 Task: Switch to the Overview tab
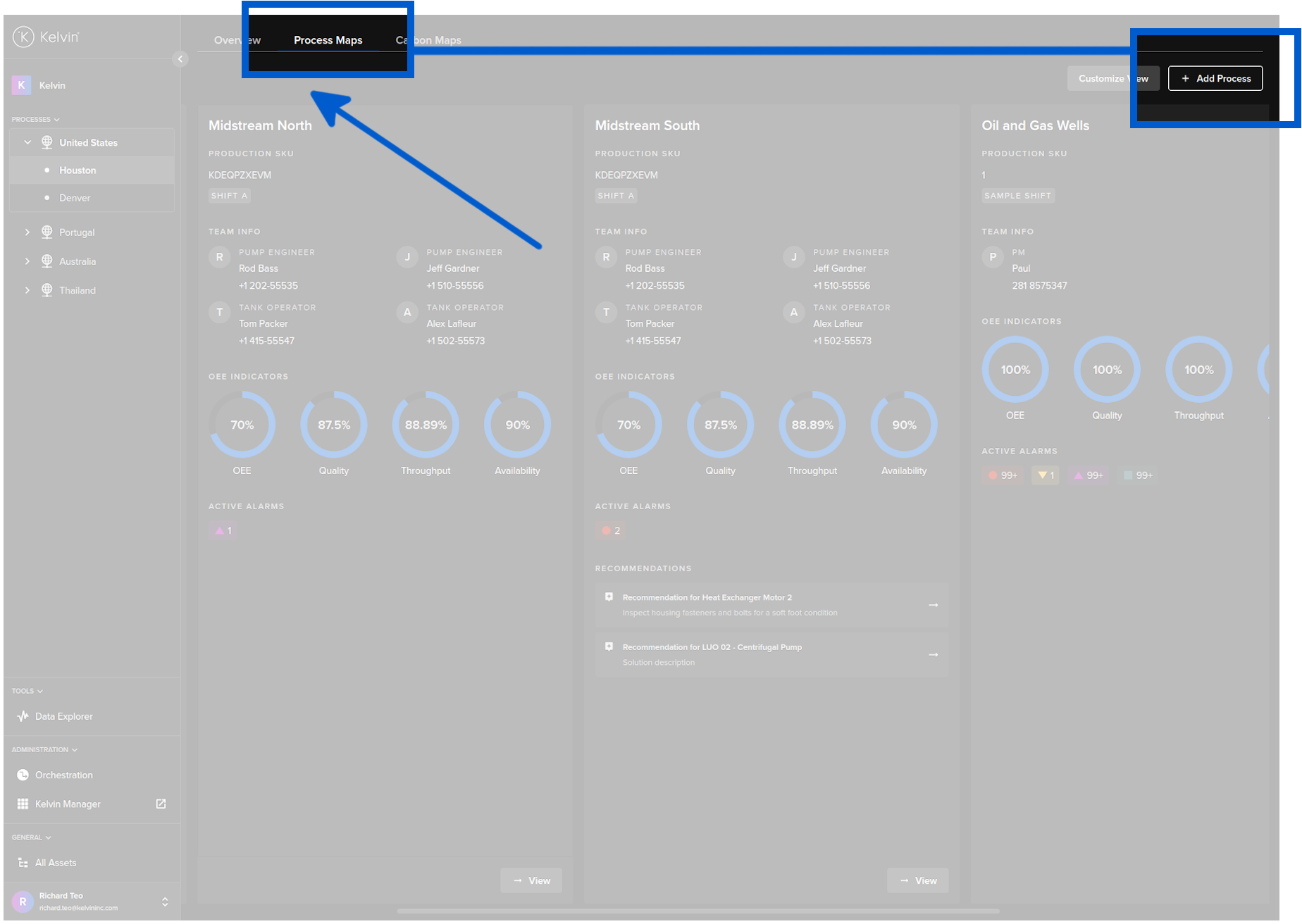[237, 40]
